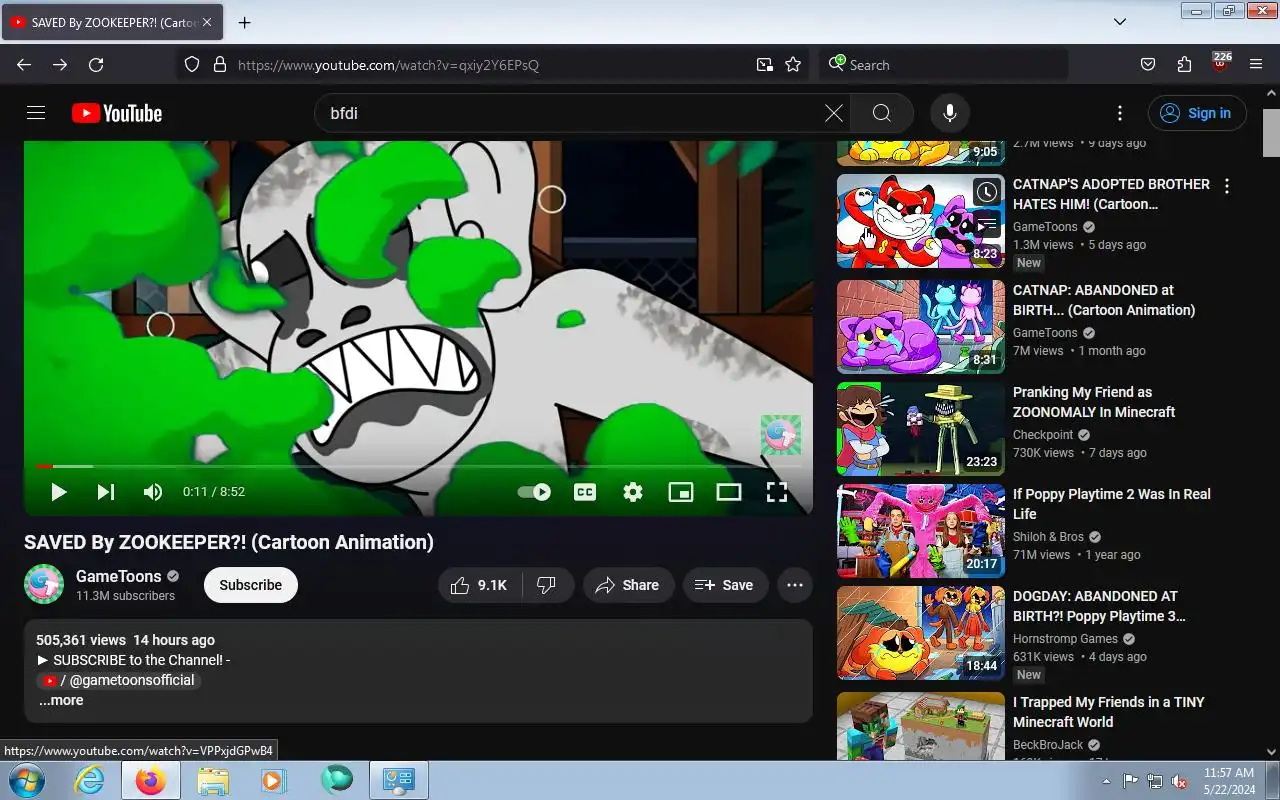This screenshot has width=1280, height=800.
Task: Add CATNAP'S ADOPTED BROTHER to queue
Action: (x=986, y=225)
